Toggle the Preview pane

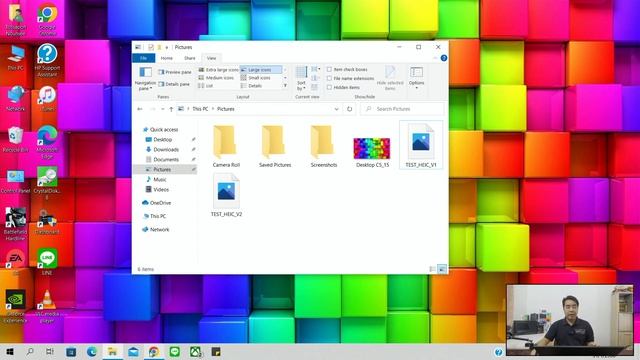[175, 72]
